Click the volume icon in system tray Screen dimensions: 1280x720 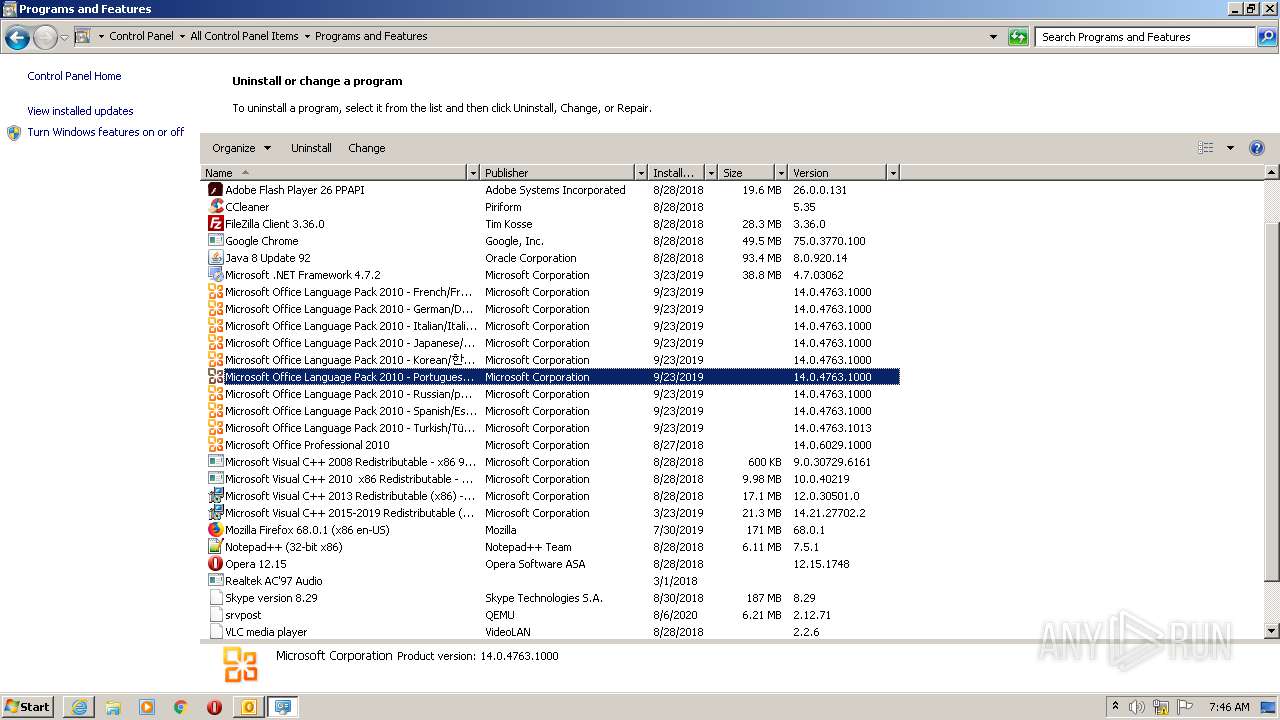point(1137,707)
